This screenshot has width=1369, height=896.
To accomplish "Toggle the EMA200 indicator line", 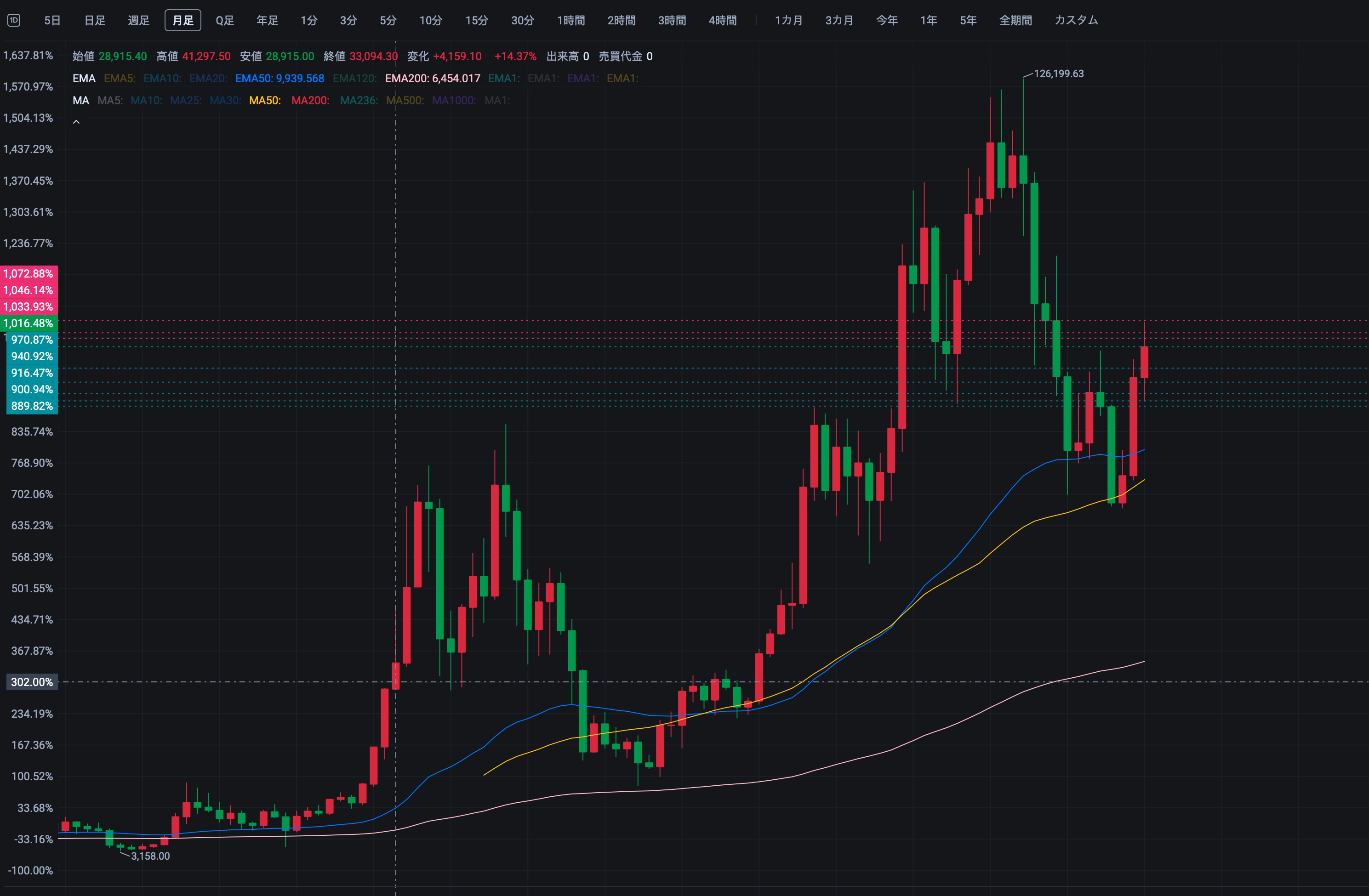I will tap(433, 78).
